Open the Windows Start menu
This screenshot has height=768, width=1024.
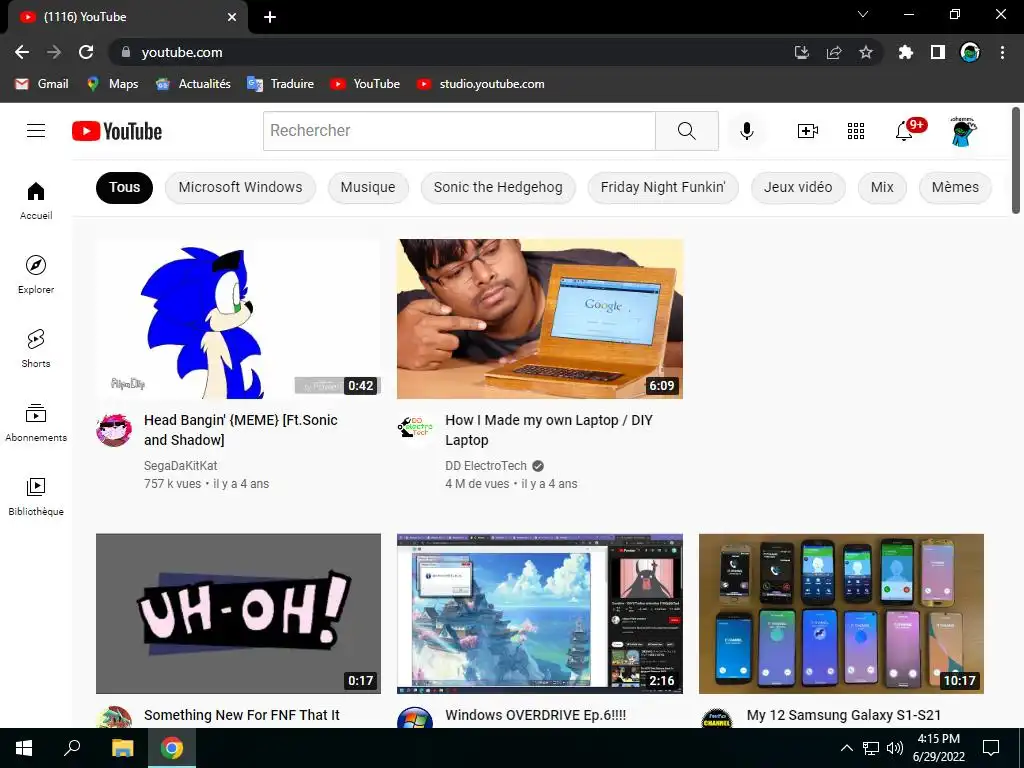click(24, 748)
